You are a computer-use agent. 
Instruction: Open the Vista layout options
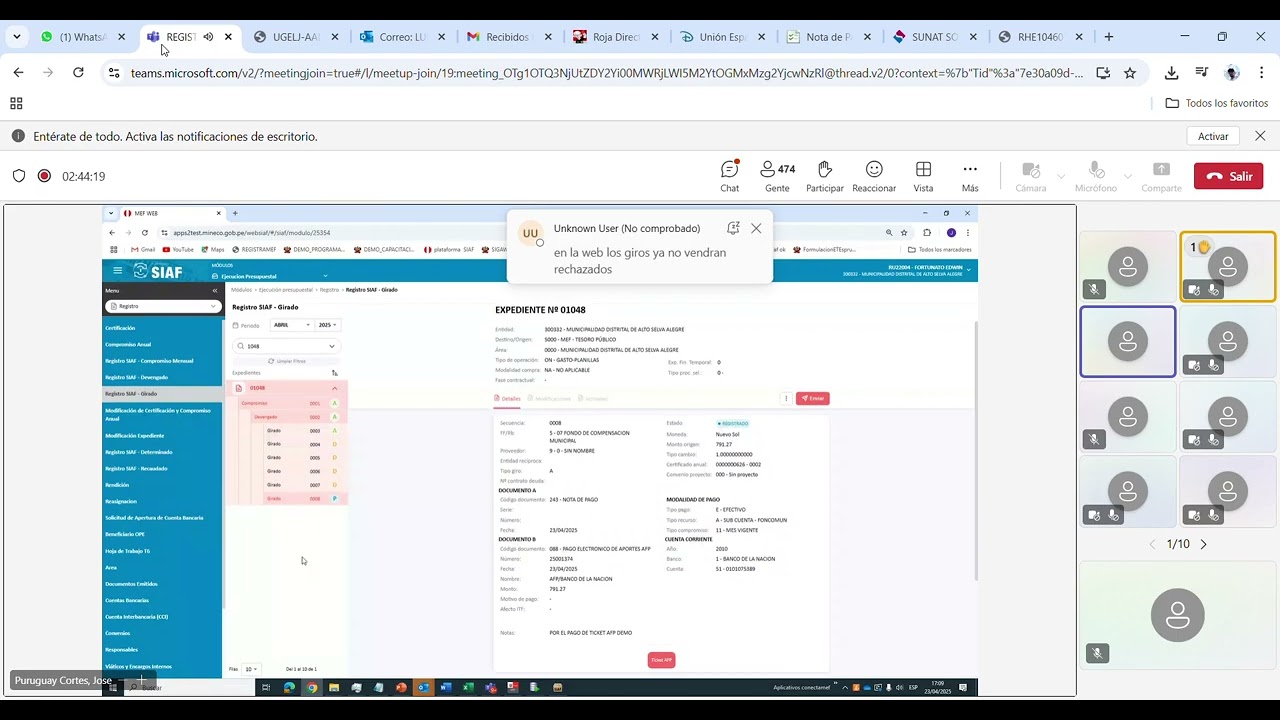(x=923, y=176)
